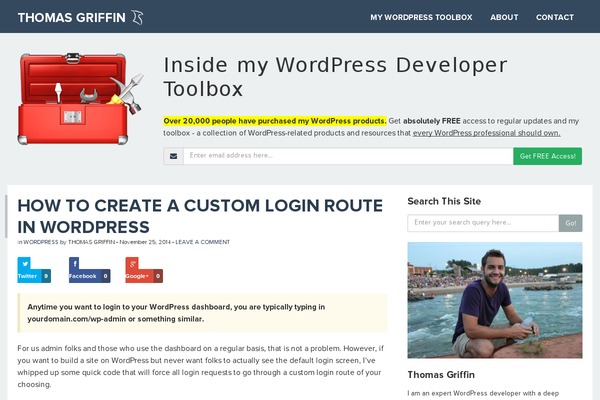The height and width of the screenshot is (400, 600).
Task: Open the Contact page
Action: coord(554,17)
